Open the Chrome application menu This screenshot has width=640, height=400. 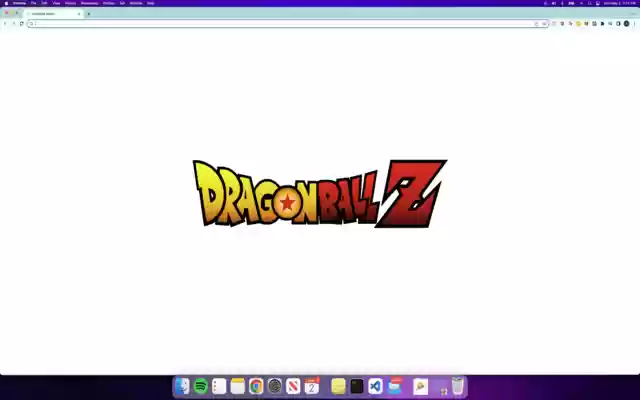[19, 3]
